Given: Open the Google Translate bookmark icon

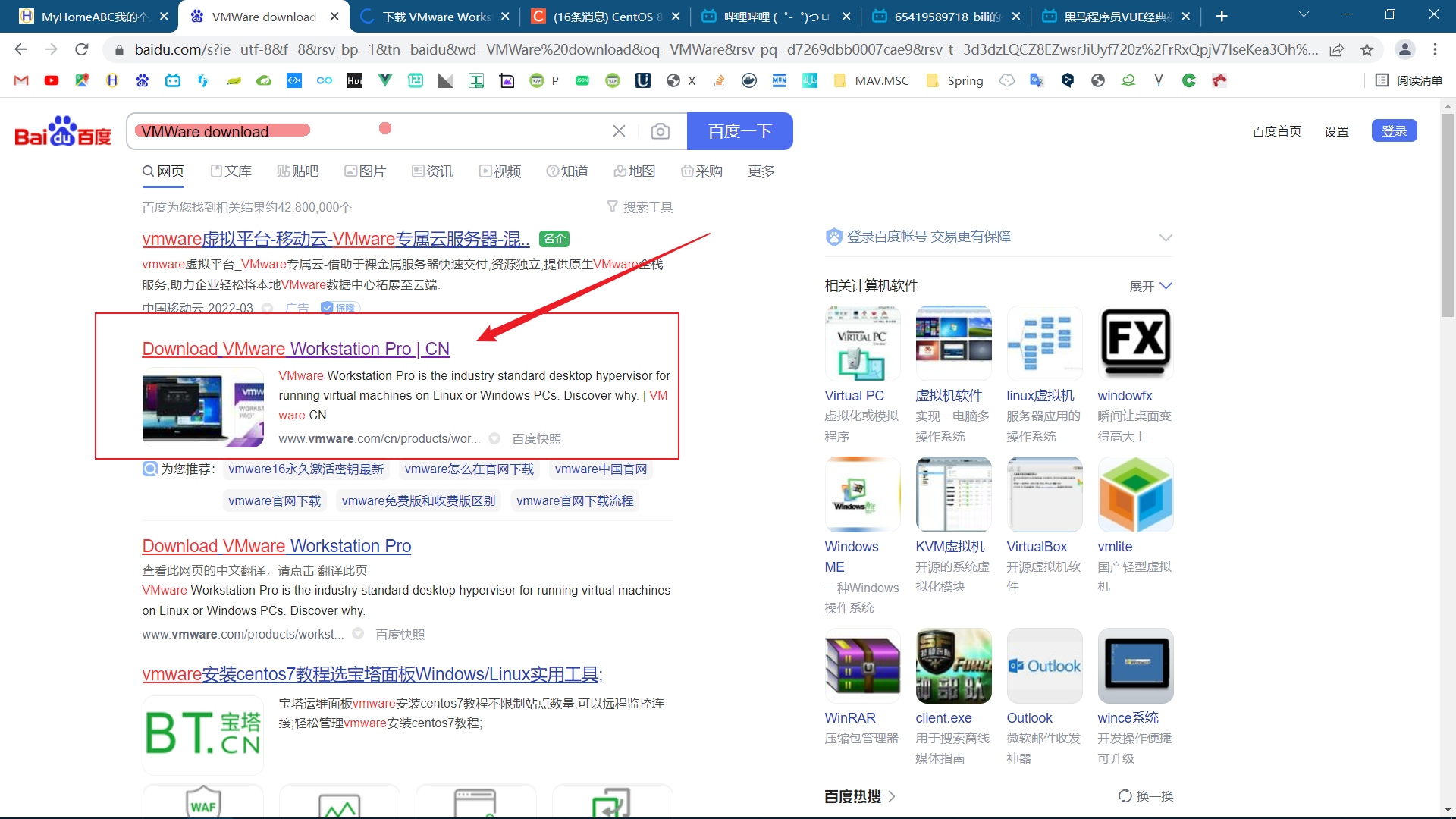Looking at the screenshot, I should 1037,80.
